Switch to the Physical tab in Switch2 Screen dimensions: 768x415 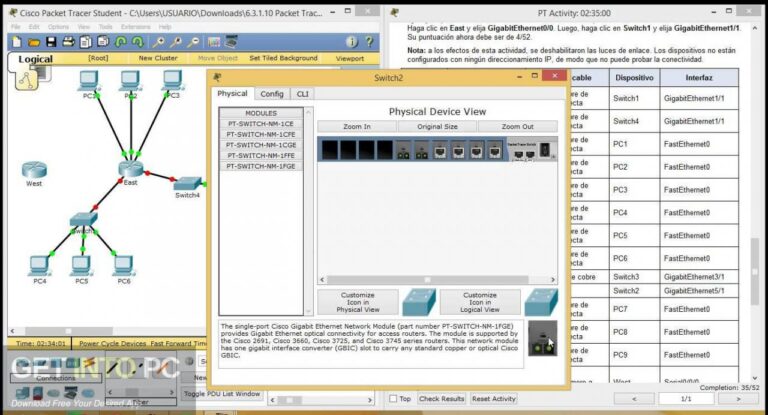tap(232, 94)
